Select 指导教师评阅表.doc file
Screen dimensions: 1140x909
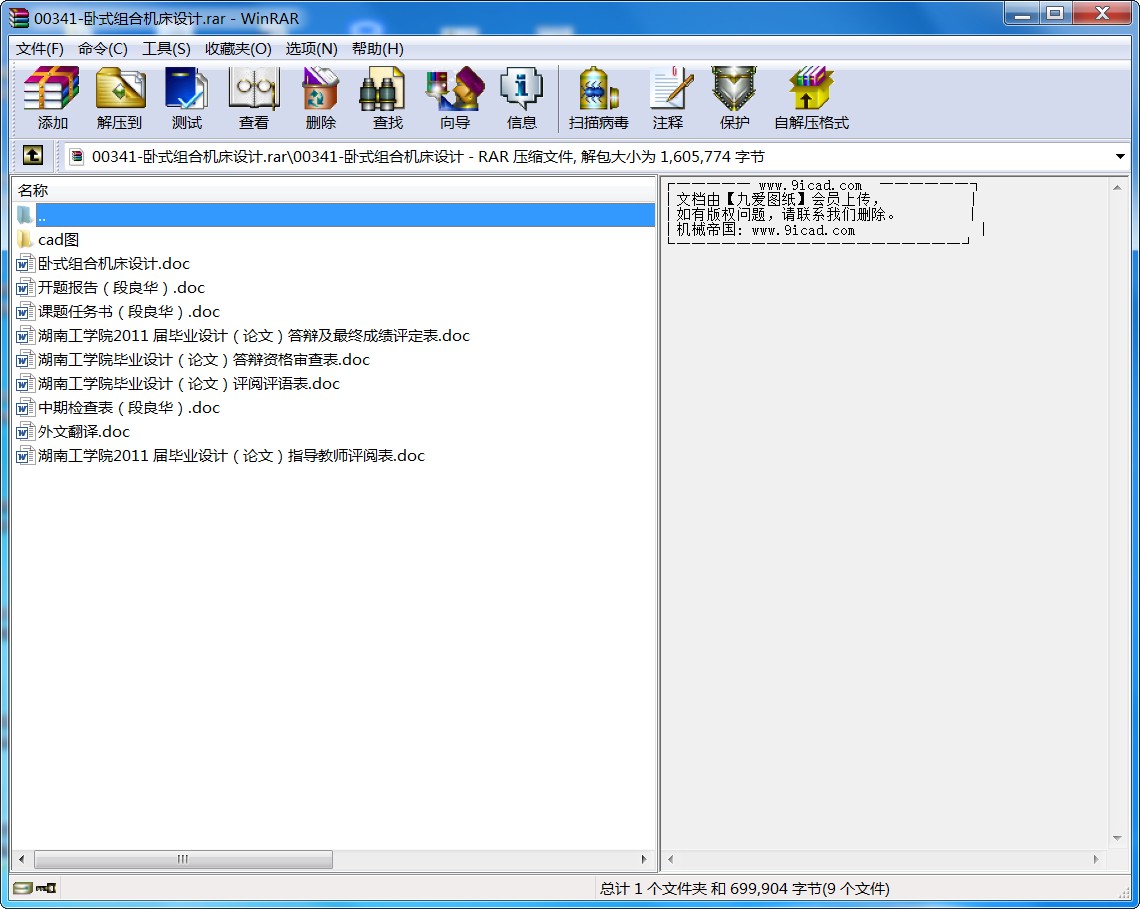[231, 455]
